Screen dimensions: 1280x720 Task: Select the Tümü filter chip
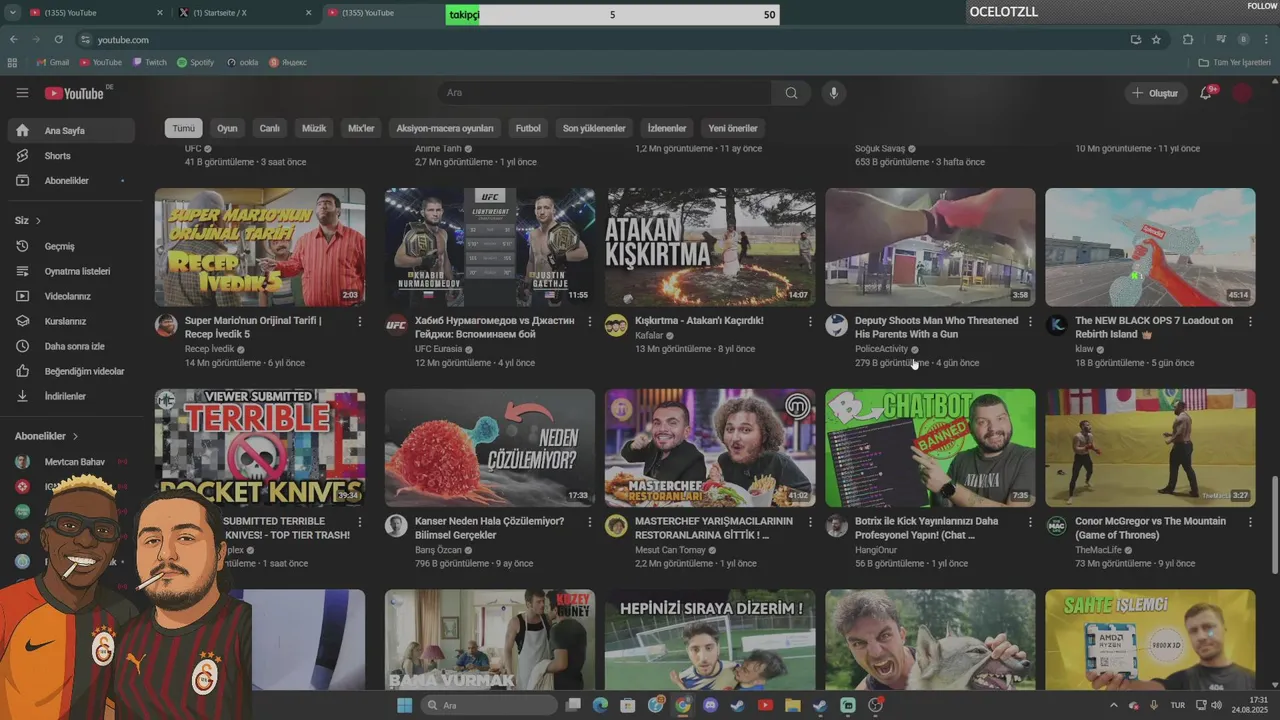(184, 128)
